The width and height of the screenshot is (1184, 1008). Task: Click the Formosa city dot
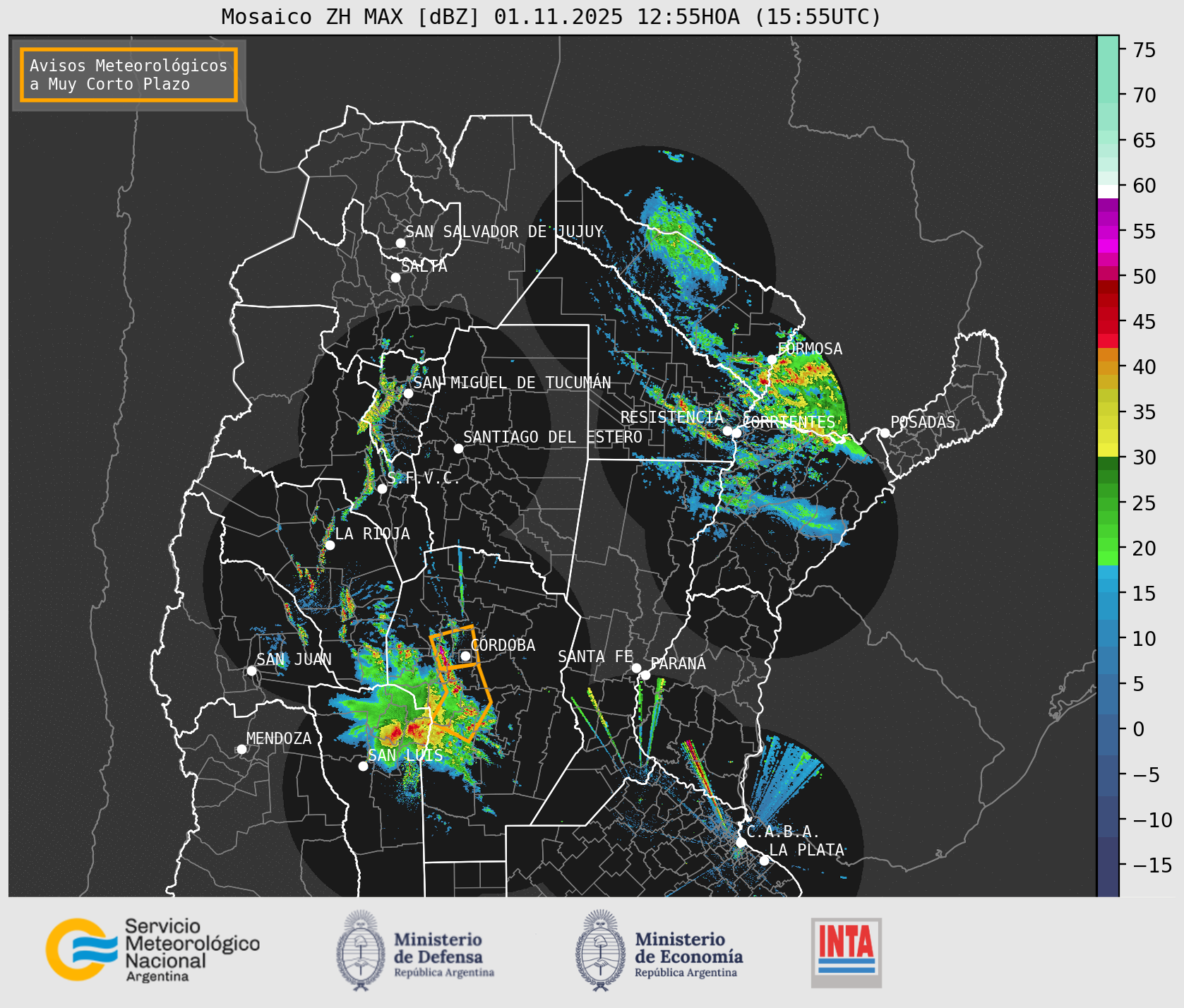772,359
